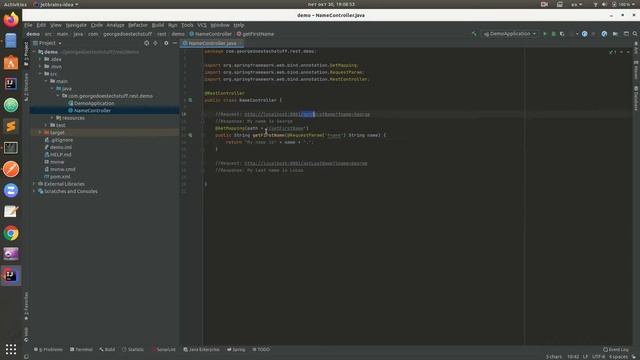The width and height of the screenshot is (640, 360).
Task: Select the NameController.java editor tab
Action: 212,43
